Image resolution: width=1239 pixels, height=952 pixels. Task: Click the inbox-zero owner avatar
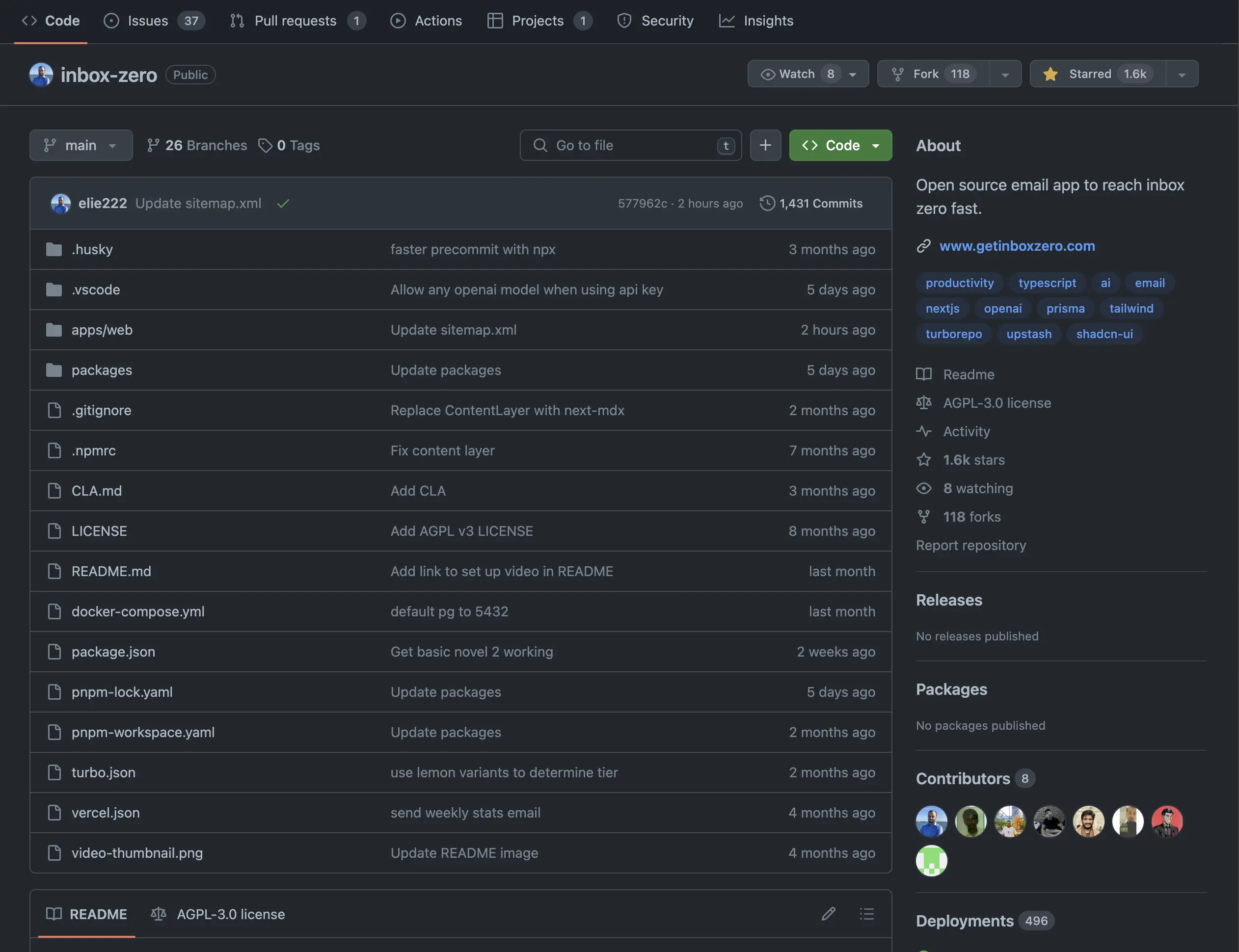(41, 75)
